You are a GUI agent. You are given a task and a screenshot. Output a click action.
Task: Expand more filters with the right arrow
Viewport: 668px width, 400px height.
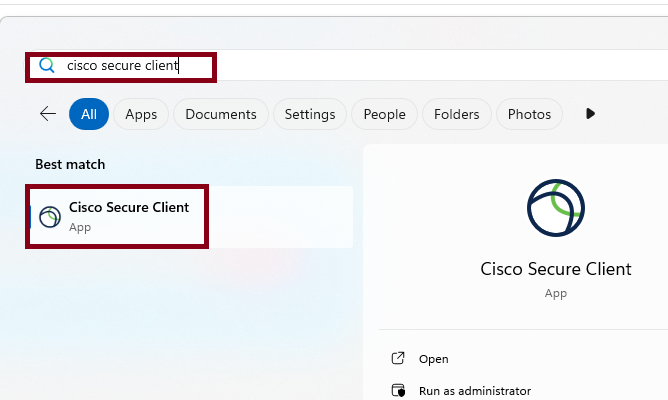click(x=590, y=114)
